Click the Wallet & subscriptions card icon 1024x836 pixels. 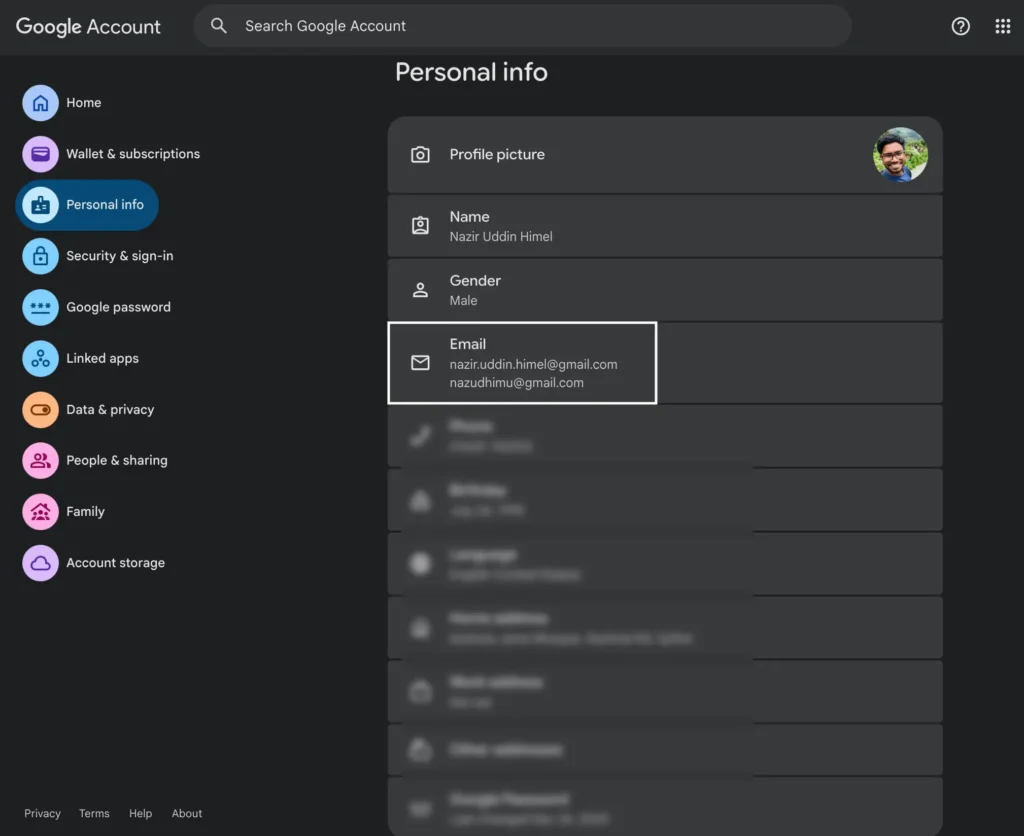tap(40, 154)
